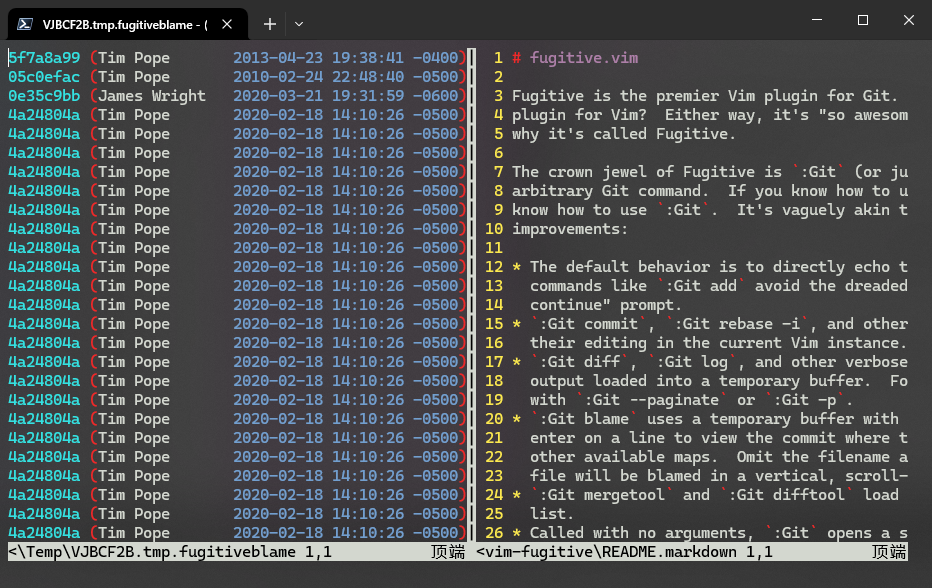Click line 14 'continue" prompt.'

605,305
